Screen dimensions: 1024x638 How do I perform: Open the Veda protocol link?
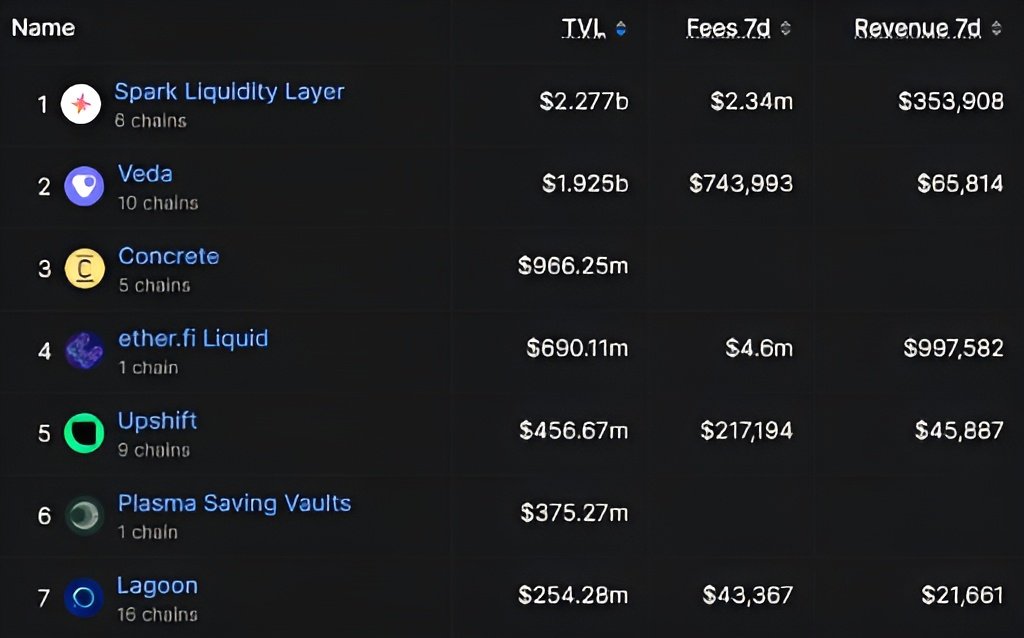(145, 174)
